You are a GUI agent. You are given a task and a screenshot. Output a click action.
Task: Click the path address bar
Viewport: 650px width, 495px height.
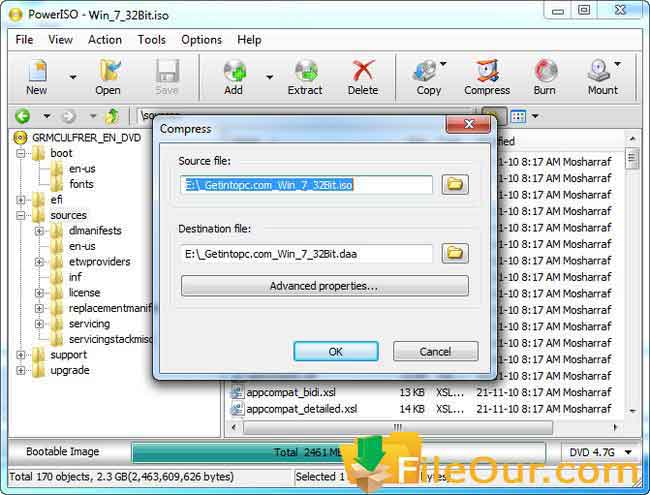pyautogui.click(x=305, y=116)
